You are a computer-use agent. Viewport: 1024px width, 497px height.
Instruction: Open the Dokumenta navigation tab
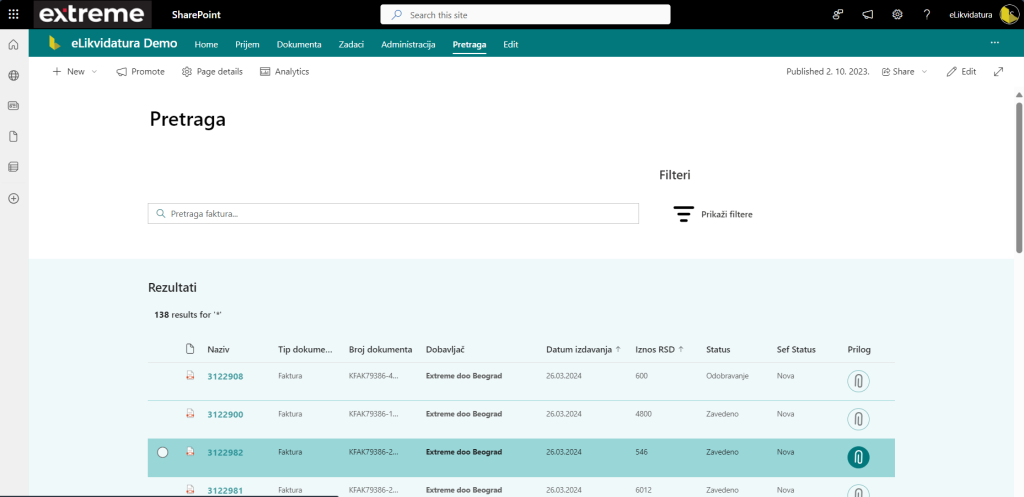[299, 44]
